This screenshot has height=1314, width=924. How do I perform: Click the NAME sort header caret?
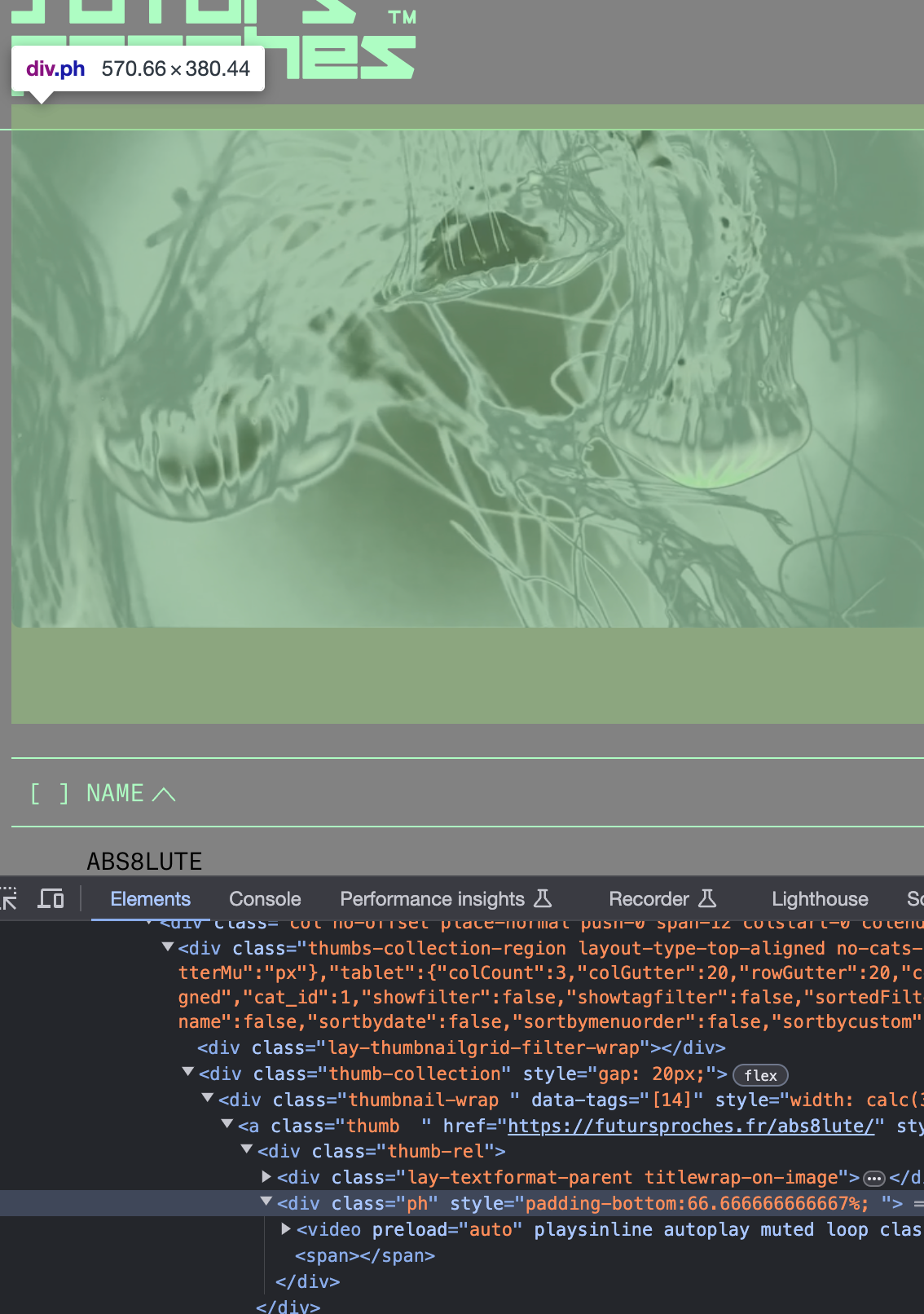pyautogui.click(x=164, y=794)
